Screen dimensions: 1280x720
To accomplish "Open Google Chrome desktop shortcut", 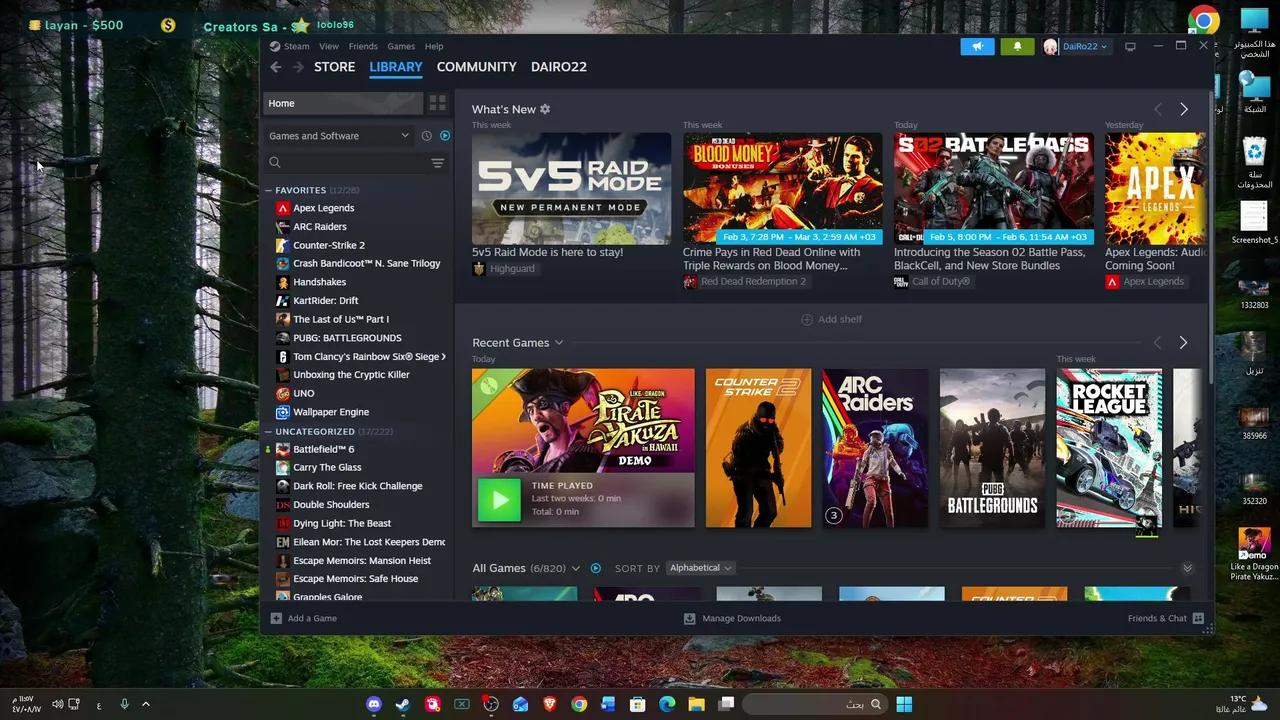I will point(1204,20).
